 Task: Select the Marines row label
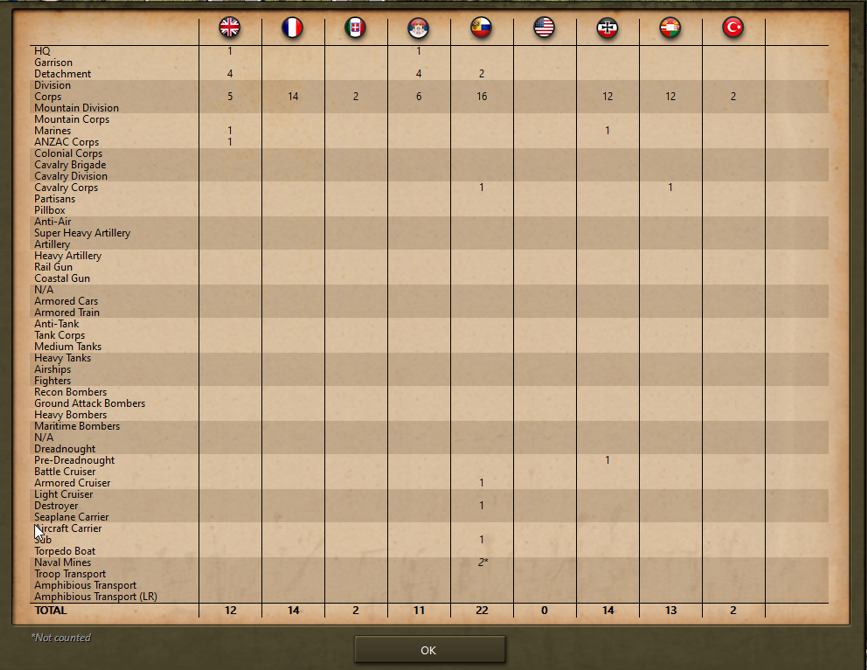coord(53,130)
